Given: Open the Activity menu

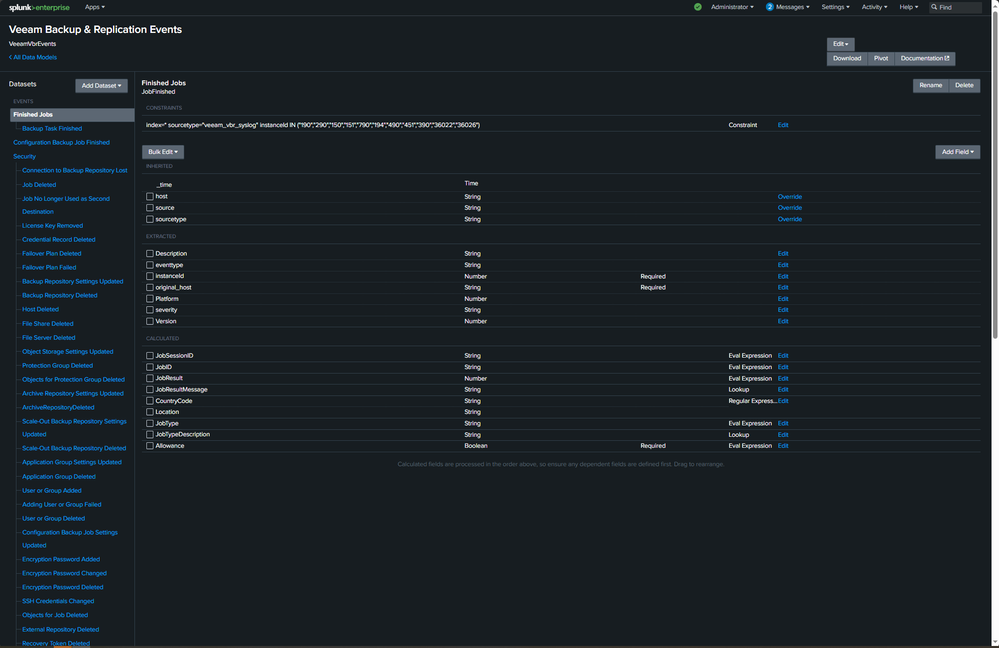Looking at the screenshot, I should tap(874, 7).
